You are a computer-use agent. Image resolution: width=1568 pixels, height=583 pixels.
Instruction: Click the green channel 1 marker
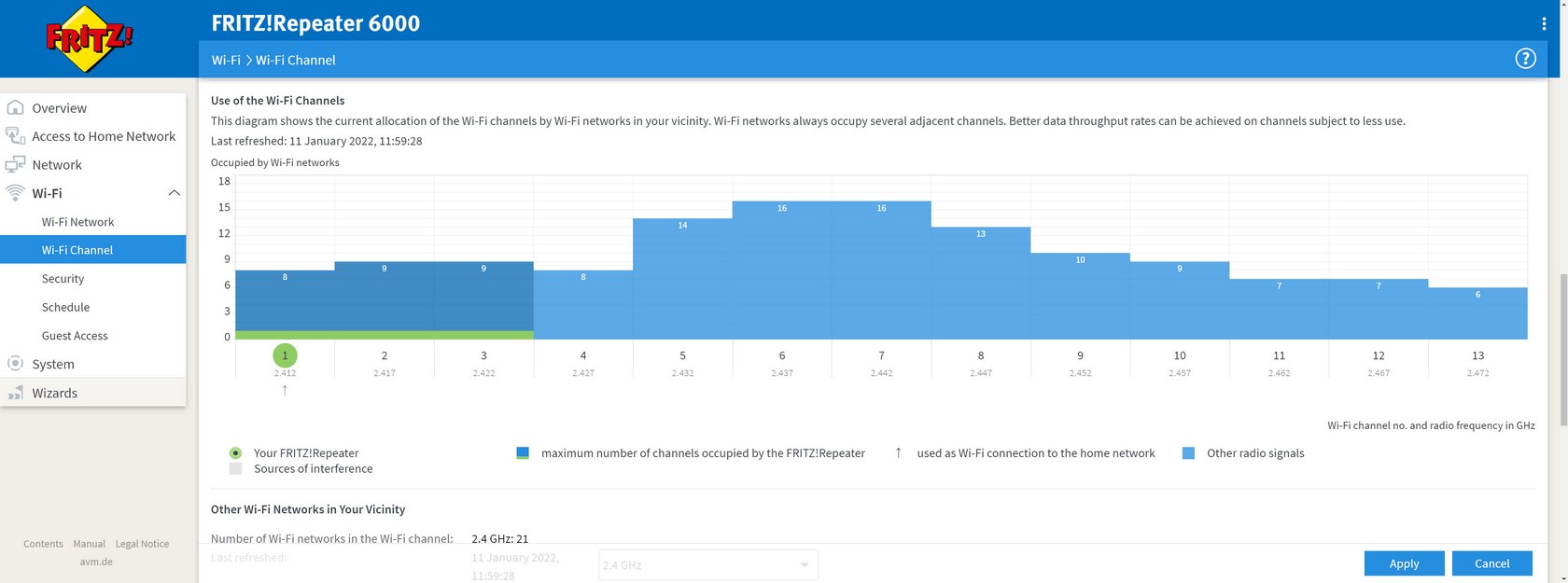pos(285,355)
